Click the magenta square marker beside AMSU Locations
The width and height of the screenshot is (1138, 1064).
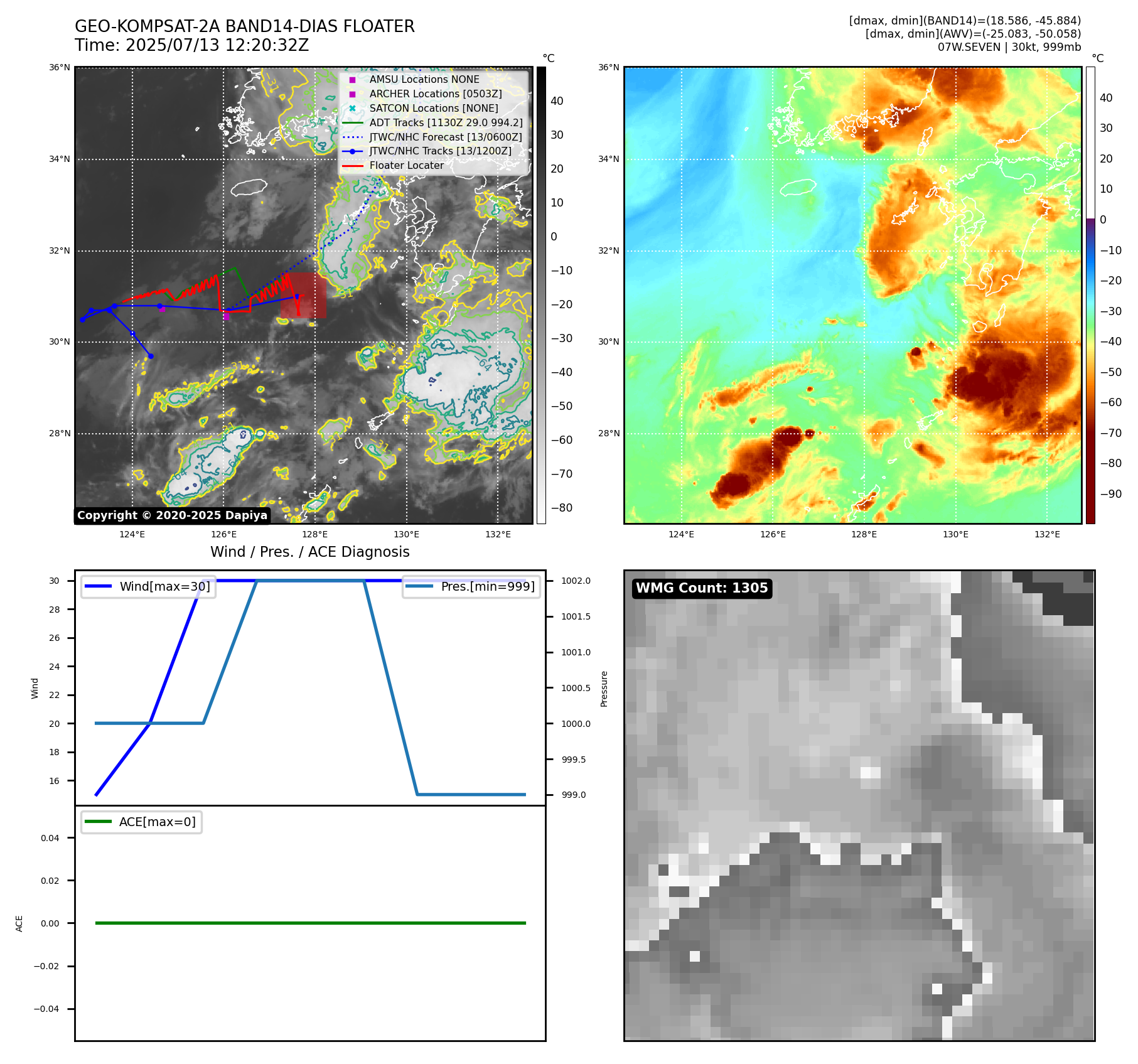point(352,80)
